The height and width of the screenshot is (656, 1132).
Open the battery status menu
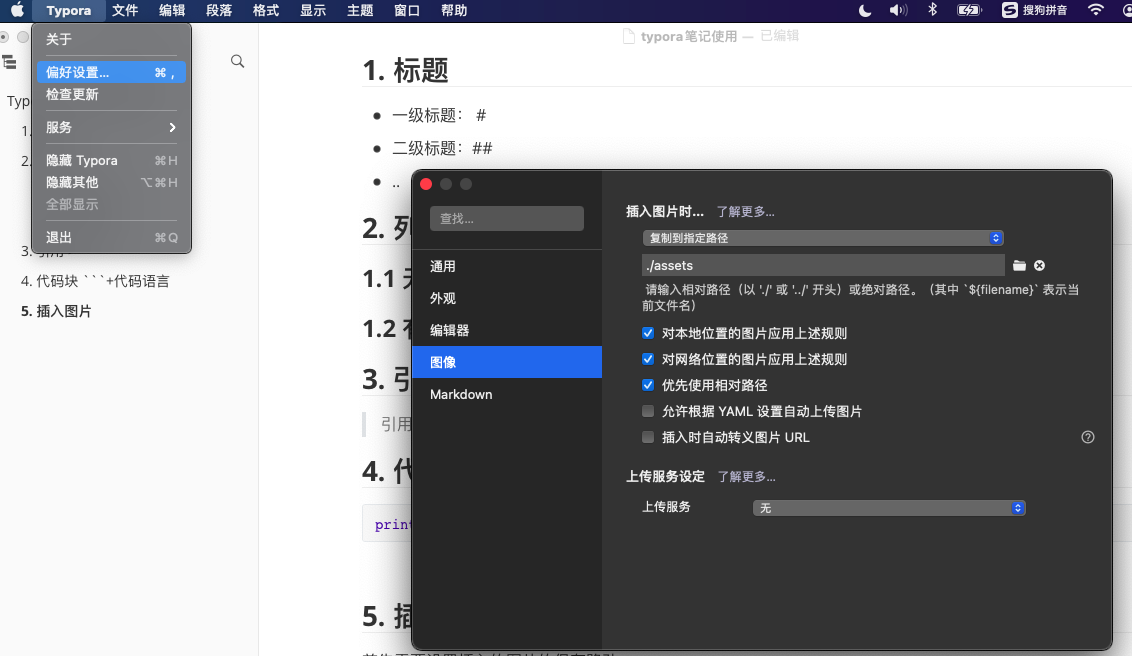tap(969, 10)
